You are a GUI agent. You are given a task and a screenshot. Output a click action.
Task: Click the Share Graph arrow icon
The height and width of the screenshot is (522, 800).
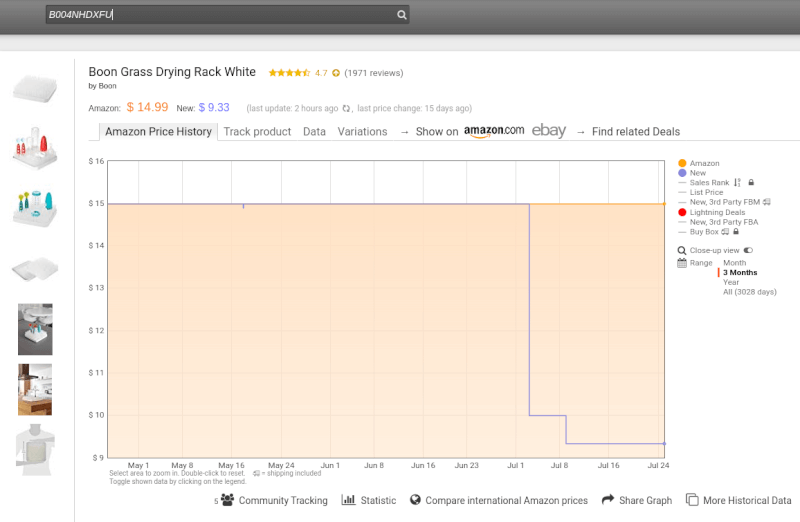pyautogui.click(x=608, y=500)
